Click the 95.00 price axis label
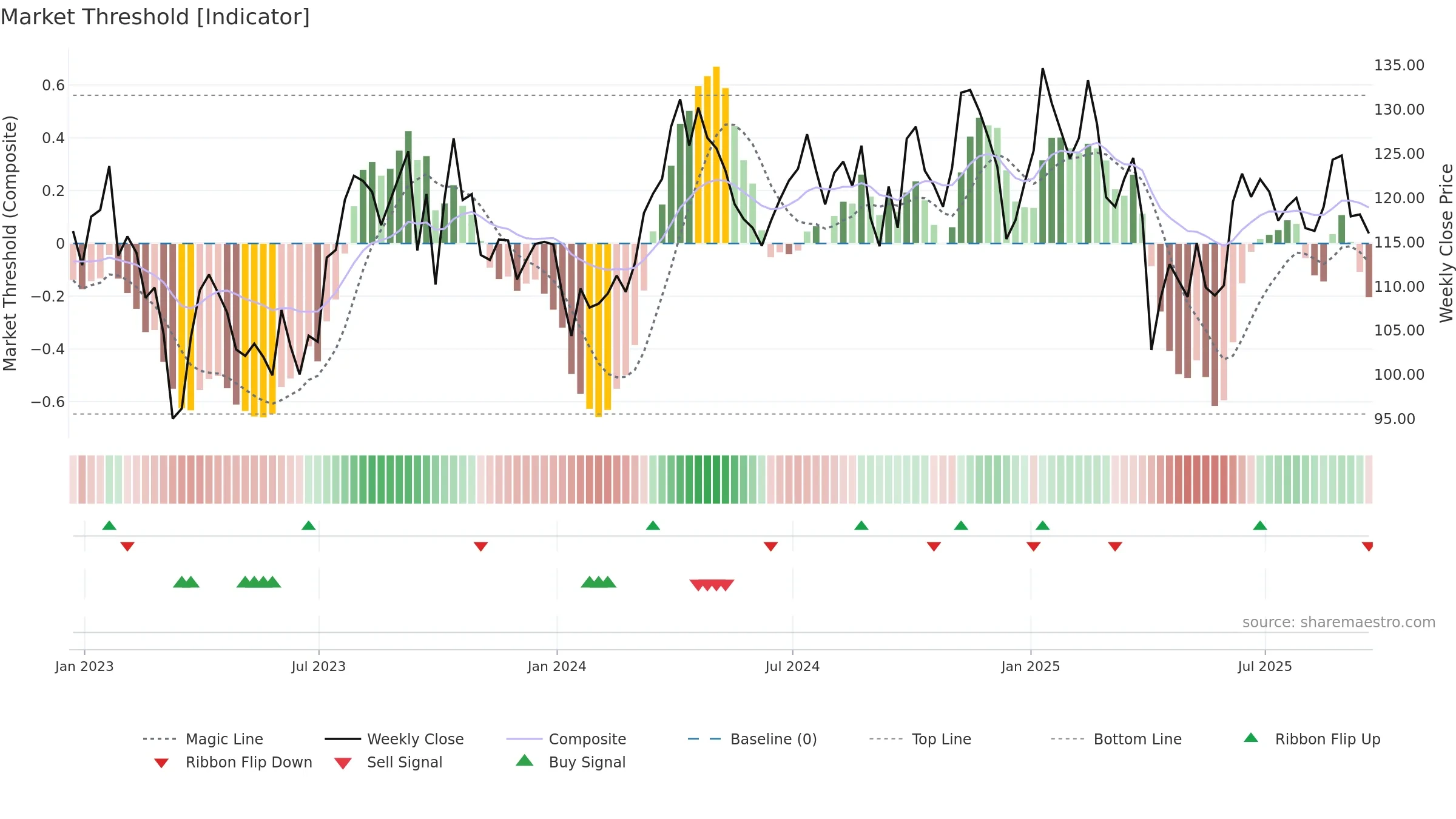The image size is (1456, 819). tap(1394, 419)
